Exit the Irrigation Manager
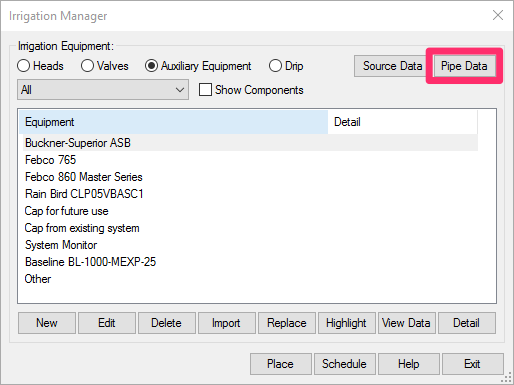This screenshot has width=514, height=385. tap(473, 364)
